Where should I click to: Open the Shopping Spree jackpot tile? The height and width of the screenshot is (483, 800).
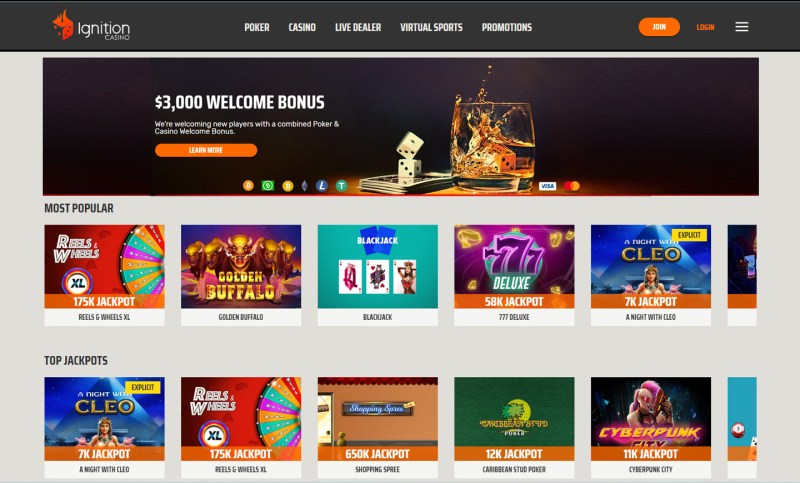[378, 427]
